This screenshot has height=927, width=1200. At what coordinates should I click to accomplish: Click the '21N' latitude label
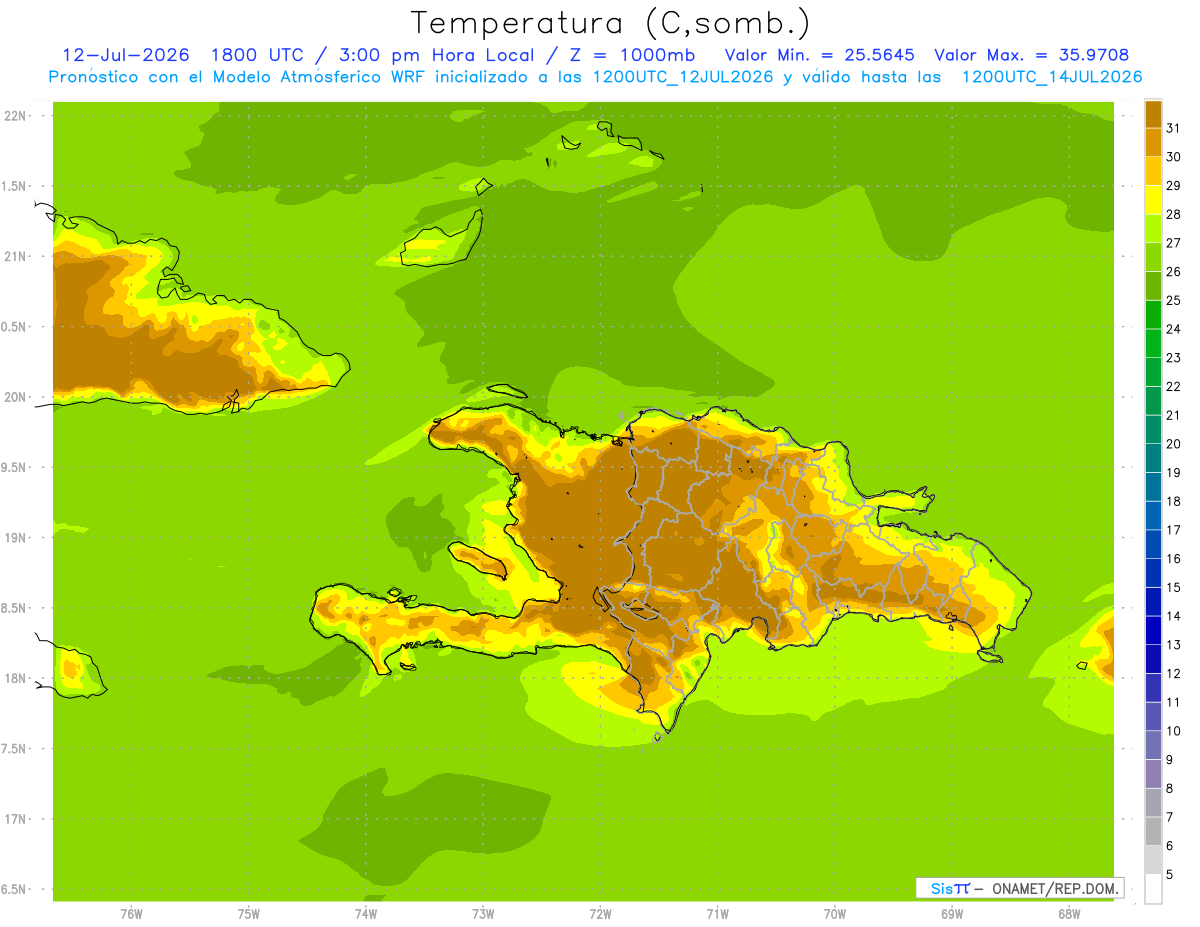coord(15,257)
